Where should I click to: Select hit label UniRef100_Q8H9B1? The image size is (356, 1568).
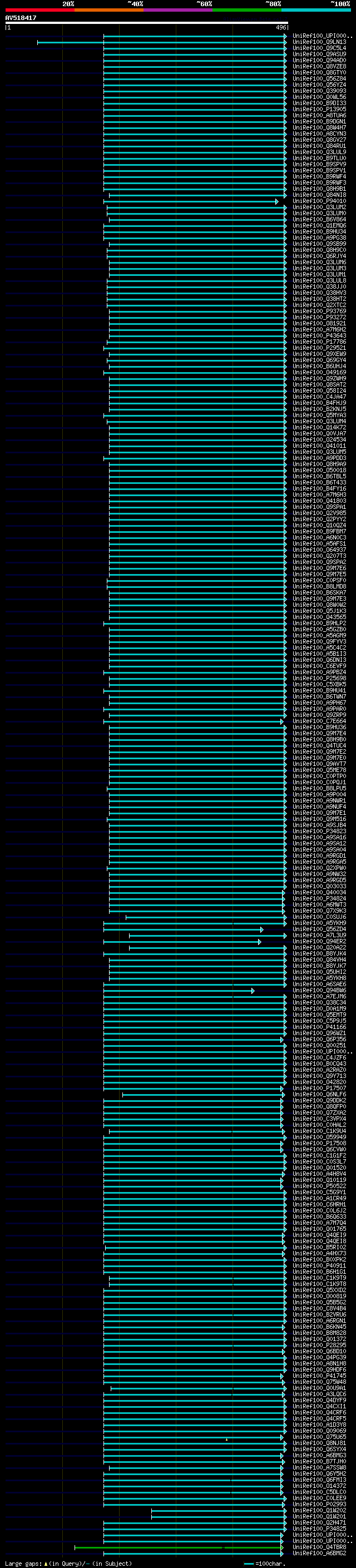319,189
